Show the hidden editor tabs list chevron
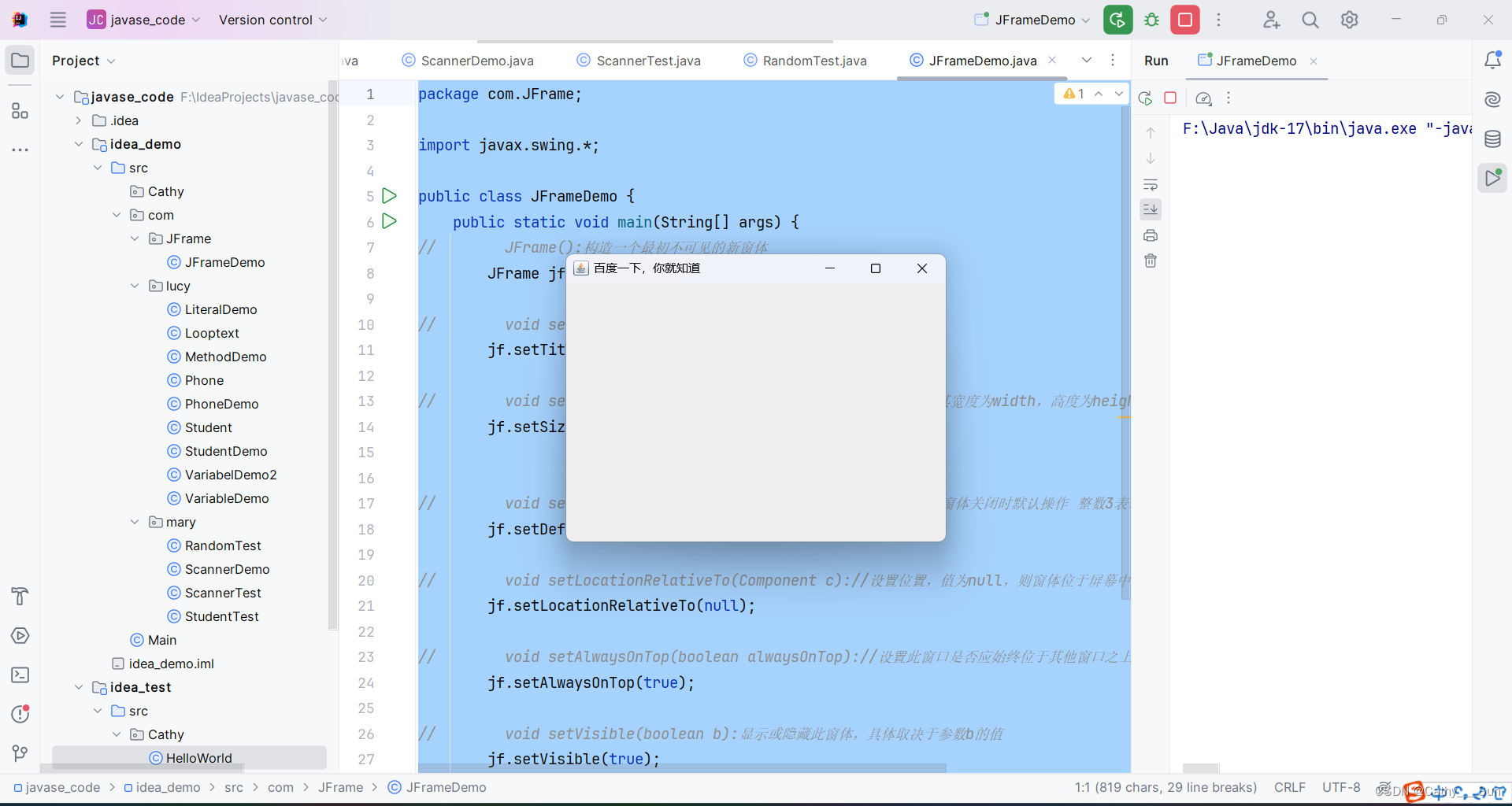Viewport: 1512px width, 806px height. click(x=1087, y=60)
